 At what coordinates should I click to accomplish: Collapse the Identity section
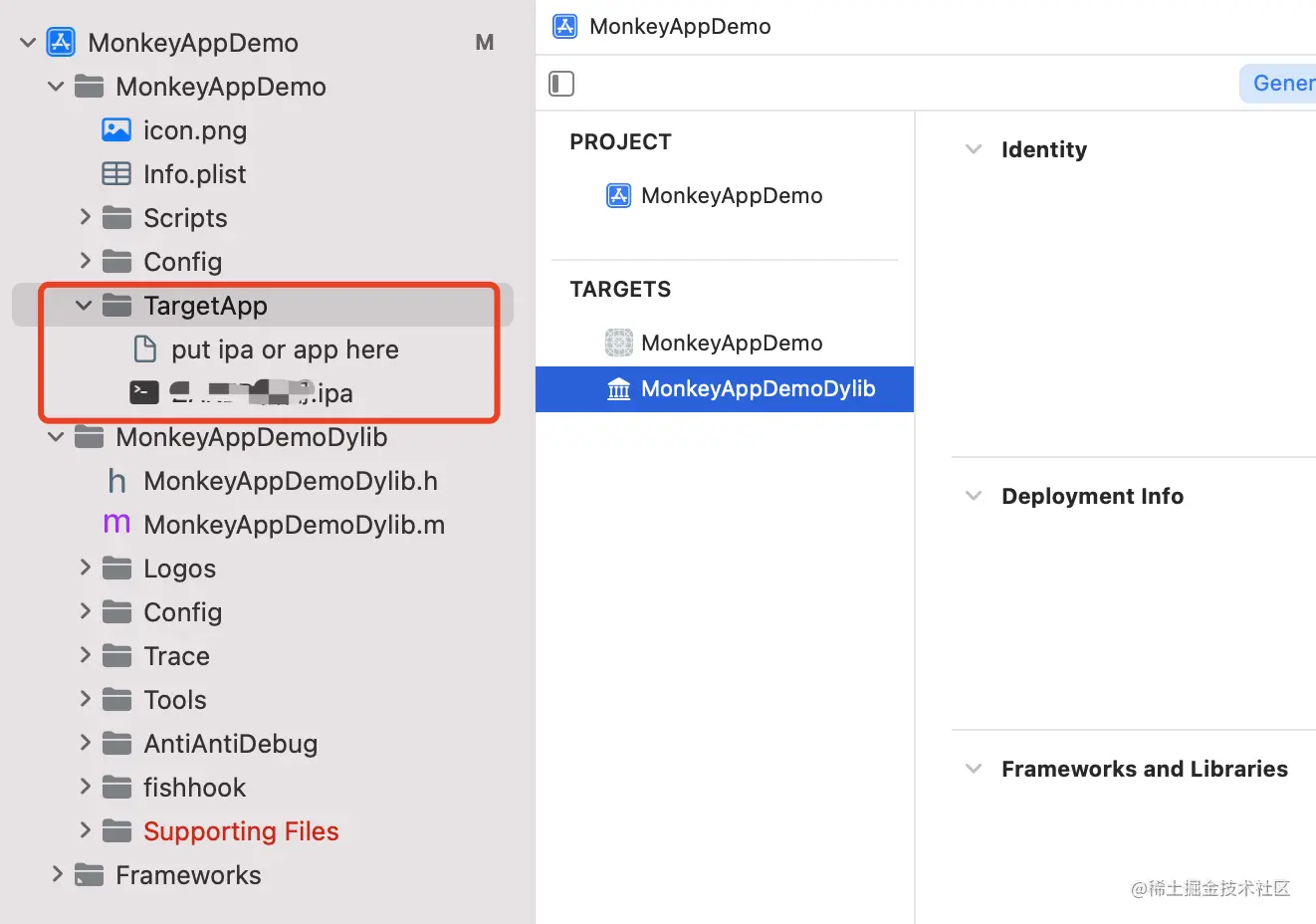973,149
